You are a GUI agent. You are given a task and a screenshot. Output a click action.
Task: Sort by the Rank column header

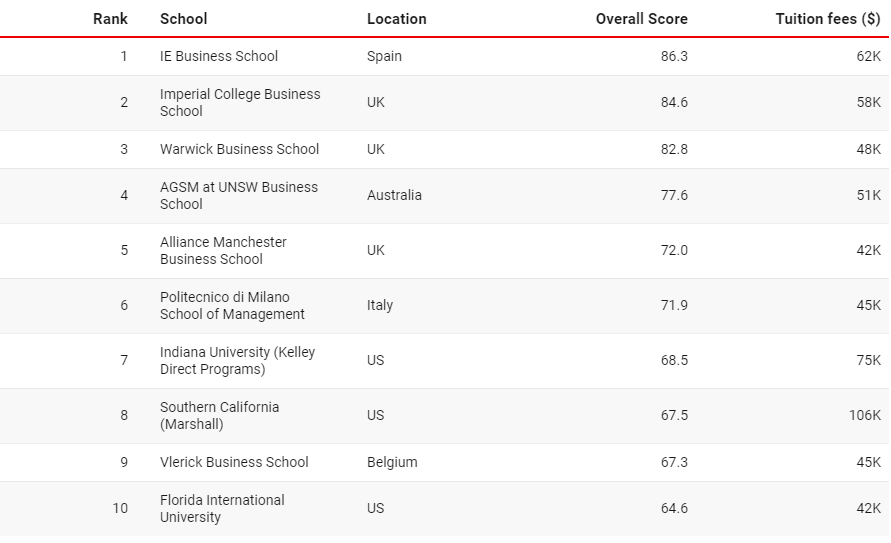(x=110, y=19)
